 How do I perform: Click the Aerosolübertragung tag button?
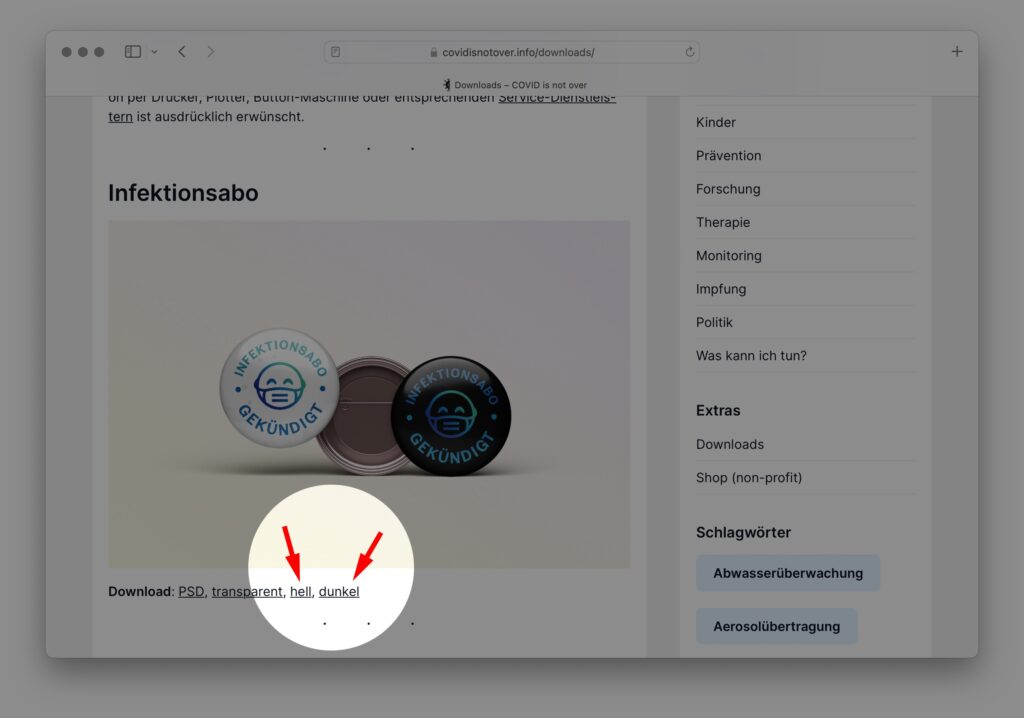pyautogui.click(x=777, y=627)
